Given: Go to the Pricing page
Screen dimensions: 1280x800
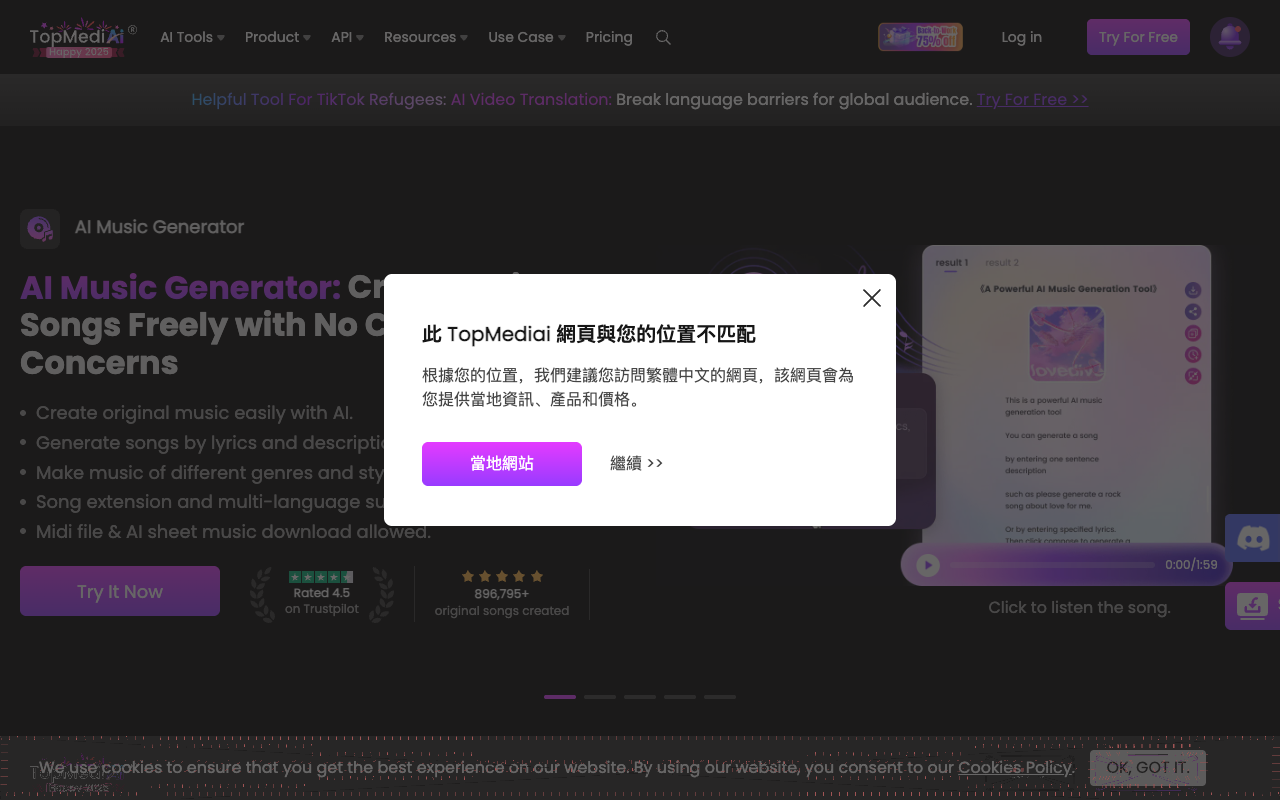Looking at the screenshot, I should coord(609,37).
